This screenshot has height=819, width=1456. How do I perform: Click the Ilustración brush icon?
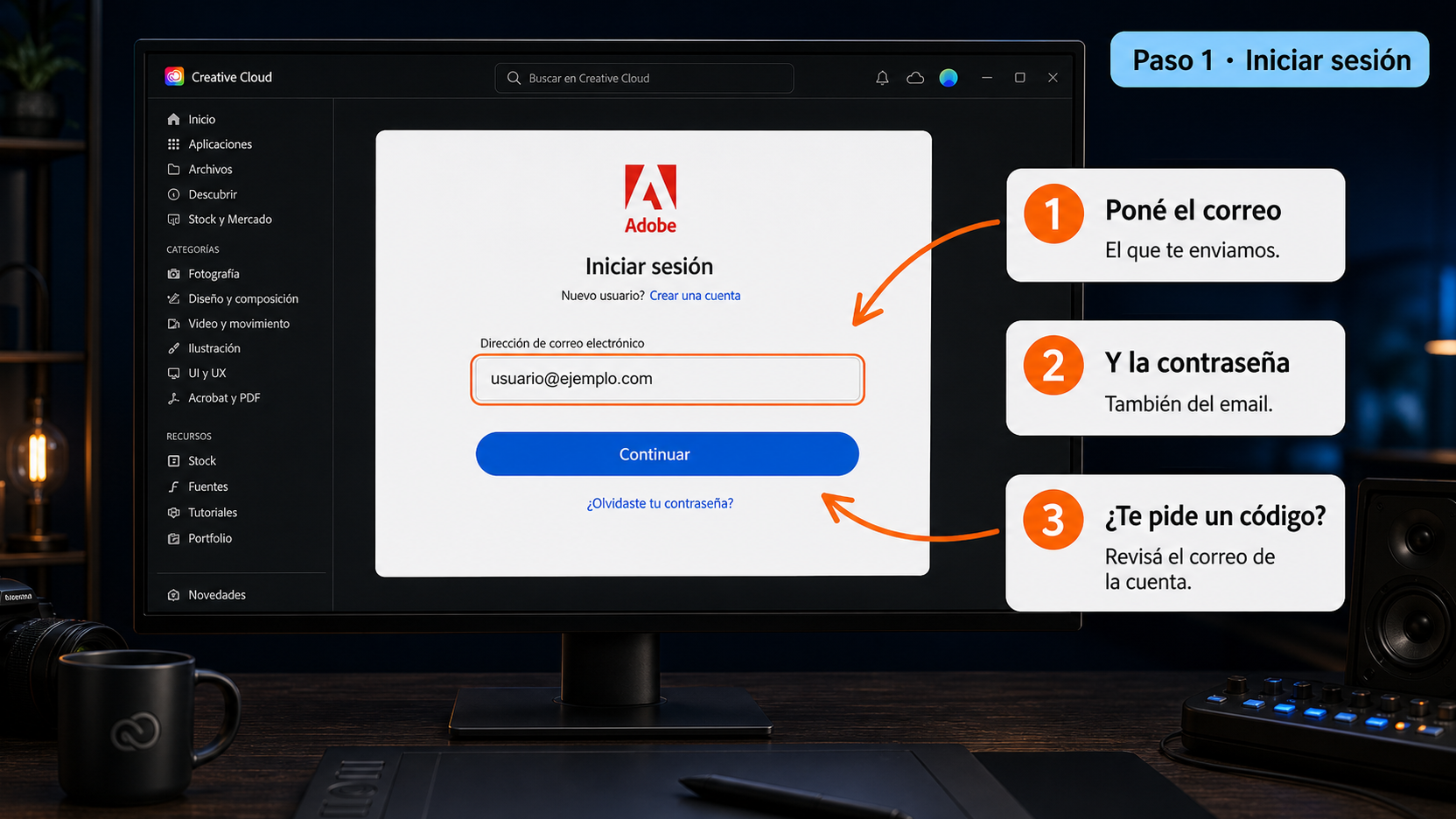(173, 348)
